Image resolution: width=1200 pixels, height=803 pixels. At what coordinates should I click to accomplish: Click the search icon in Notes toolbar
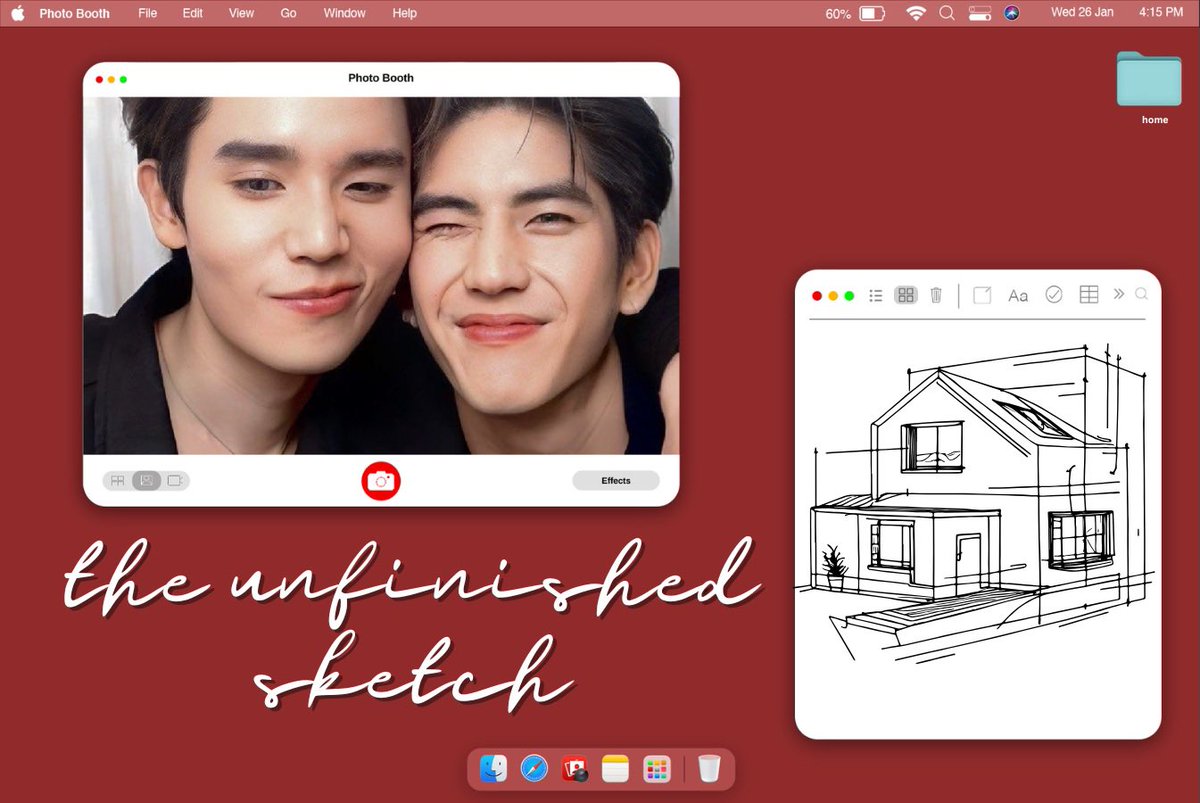click(x=1142, y=294)
